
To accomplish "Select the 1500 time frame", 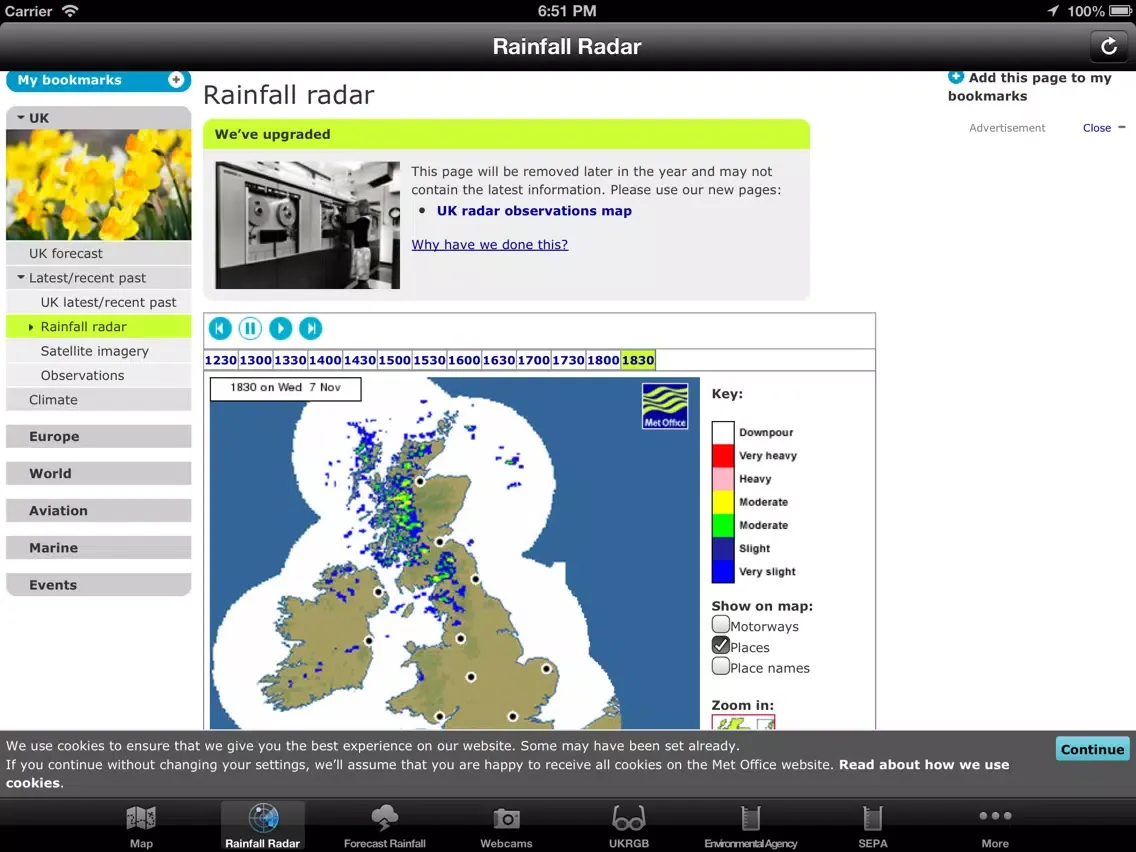I will coord(395,360).
